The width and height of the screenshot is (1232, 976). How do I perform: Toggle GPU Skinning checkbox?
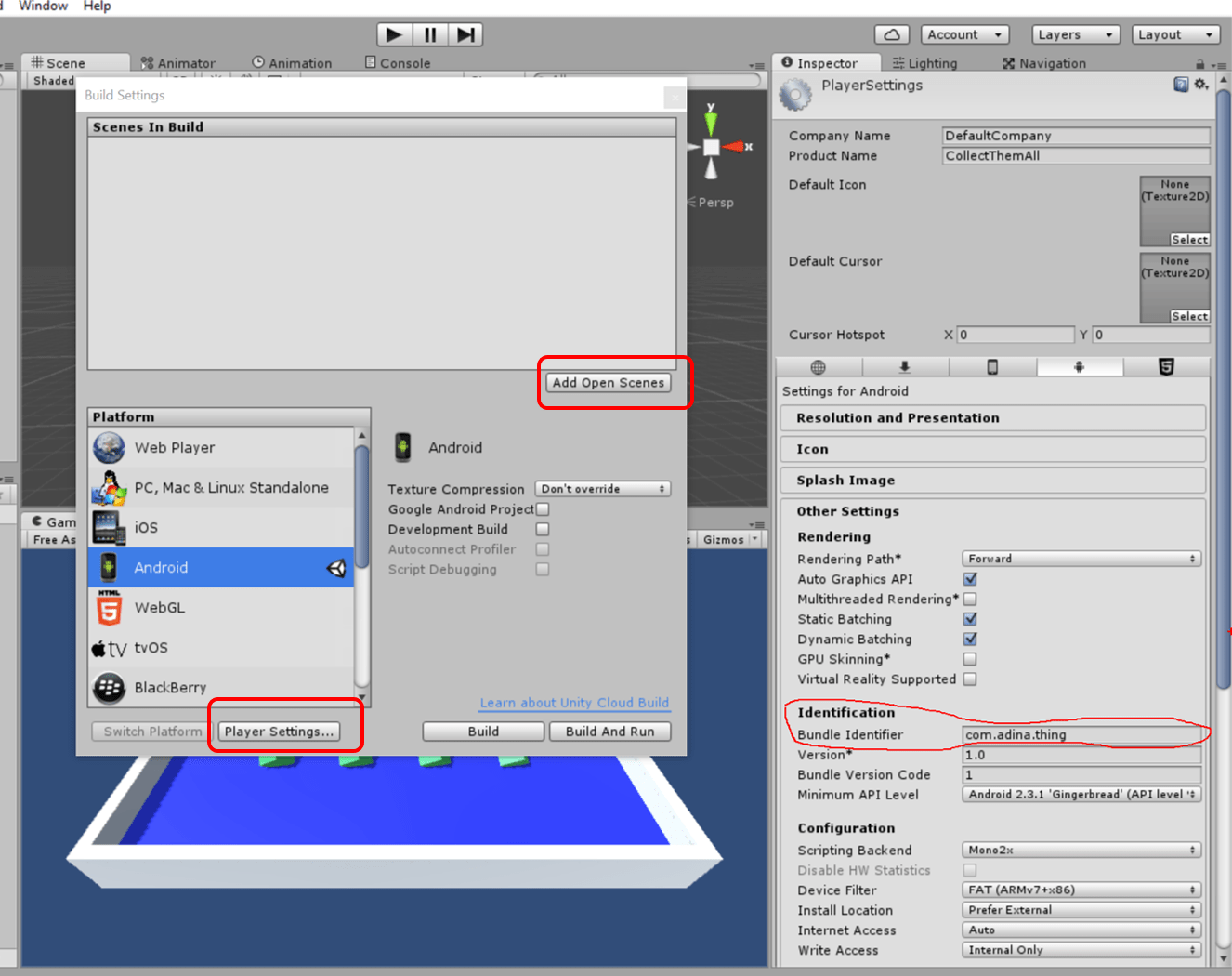coord(970,659)
